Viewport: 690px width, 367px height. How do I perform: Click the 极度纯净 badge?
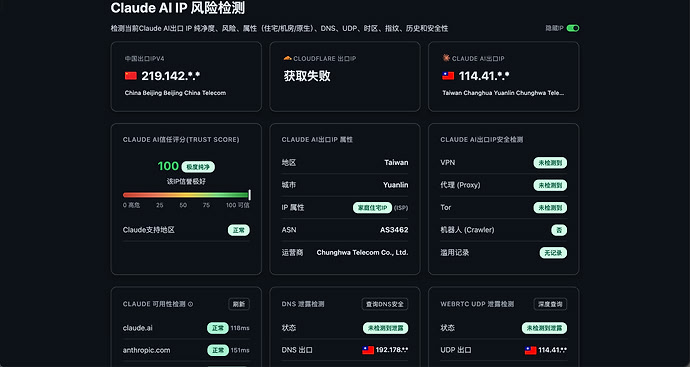point(198,167)
